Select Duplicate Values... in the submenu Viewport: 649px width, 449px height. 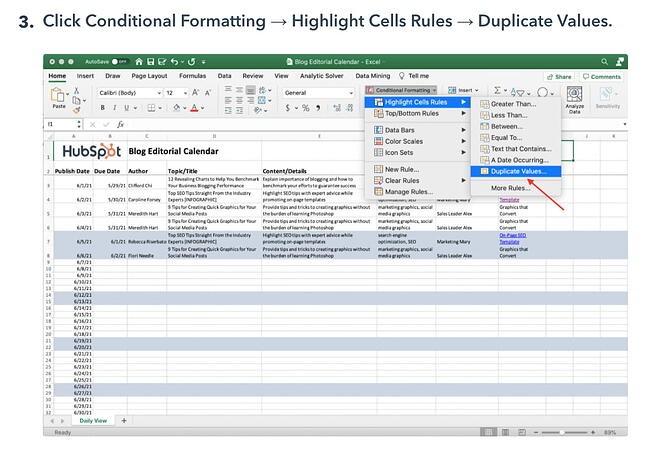click(516, 171)
